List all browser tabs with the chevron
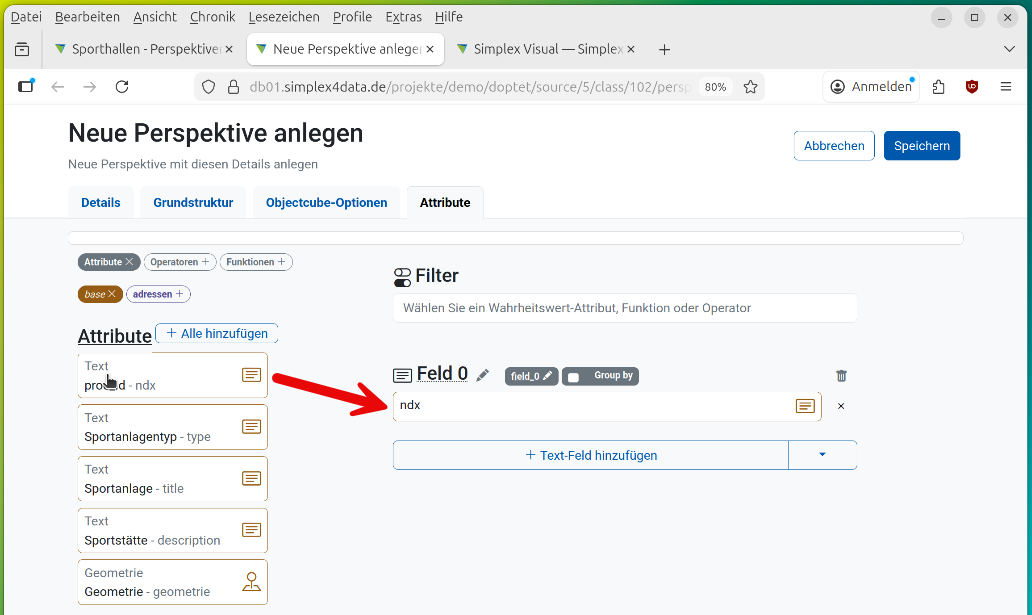The width and height of the screenshot is (1032, 615). point(1008,49)
